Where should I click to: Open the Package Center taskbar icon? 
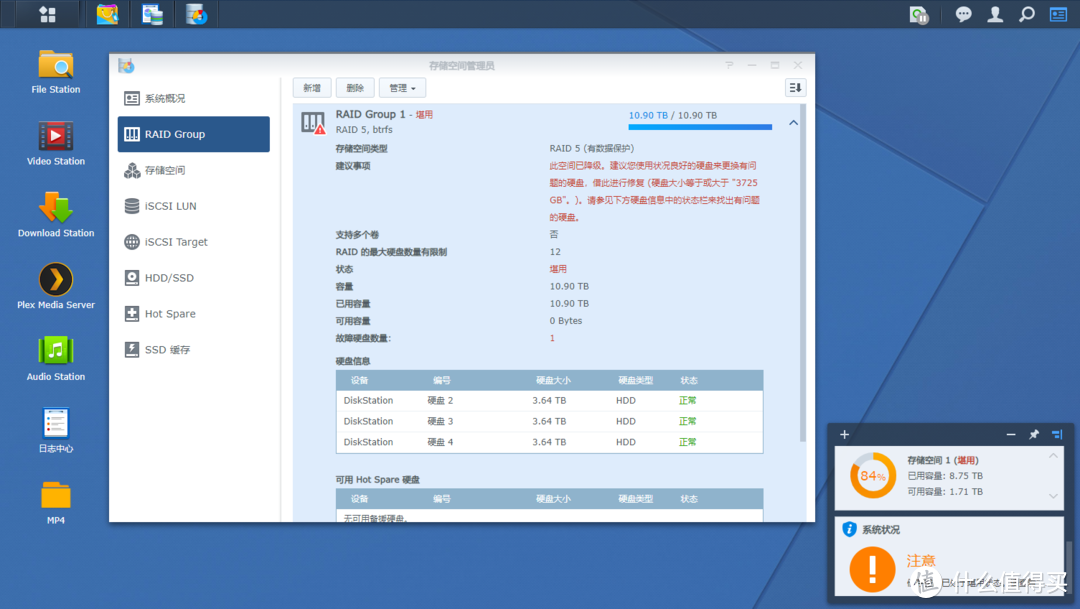[x=107, y=14]
